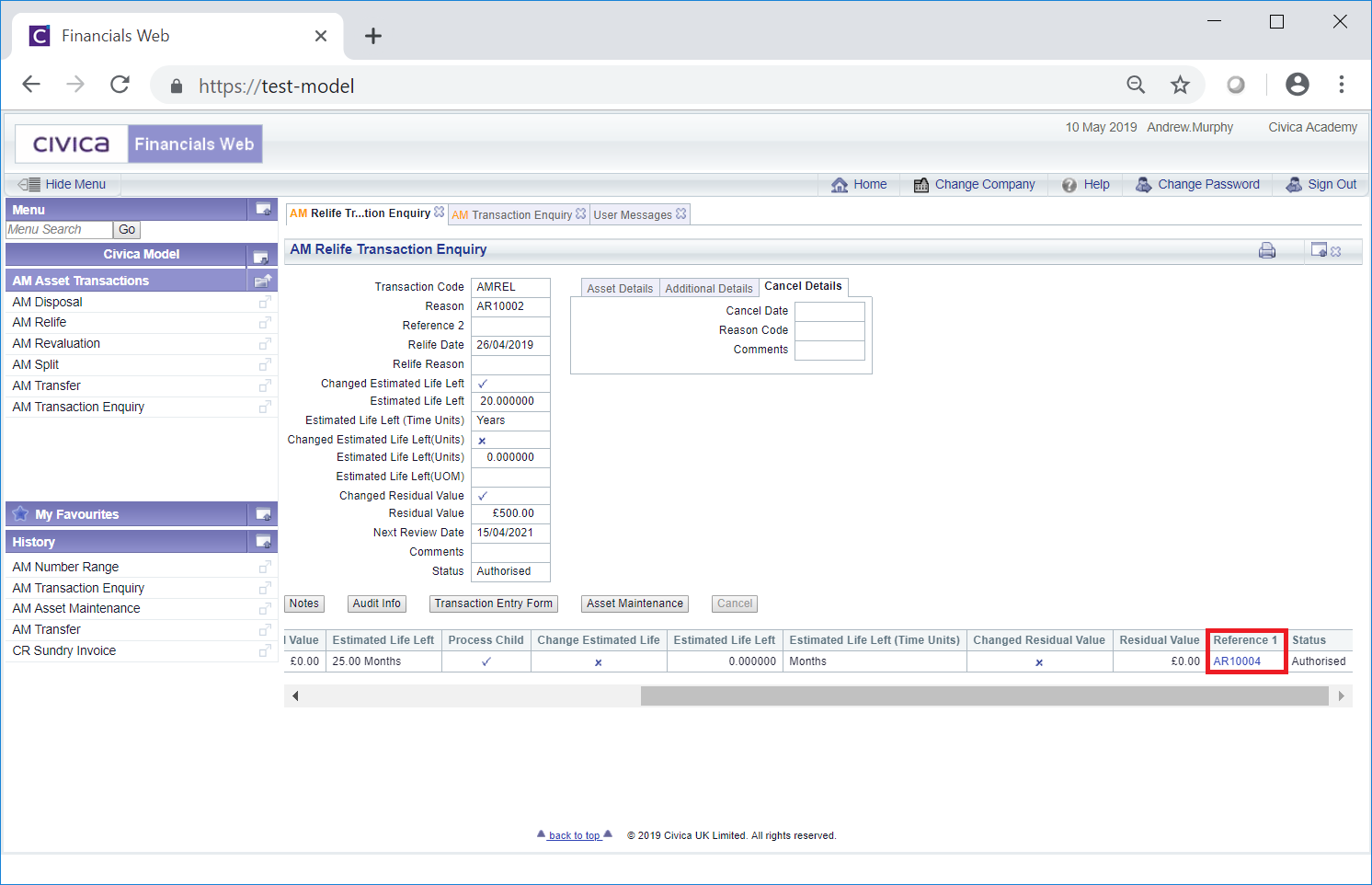Go to Home in top toolbar
Screen dimensions: 1372x885
[x=859, y=184]
